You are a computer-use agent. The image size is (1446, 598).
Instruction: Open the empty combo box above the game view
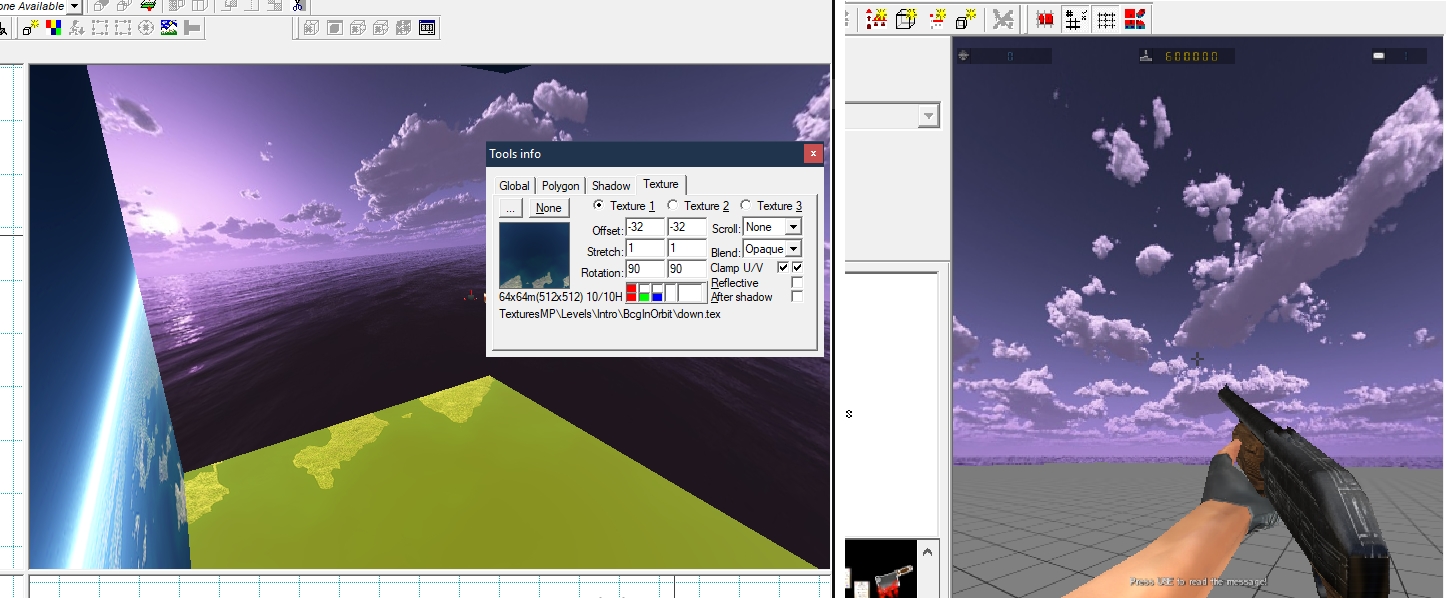pos(892,116)
